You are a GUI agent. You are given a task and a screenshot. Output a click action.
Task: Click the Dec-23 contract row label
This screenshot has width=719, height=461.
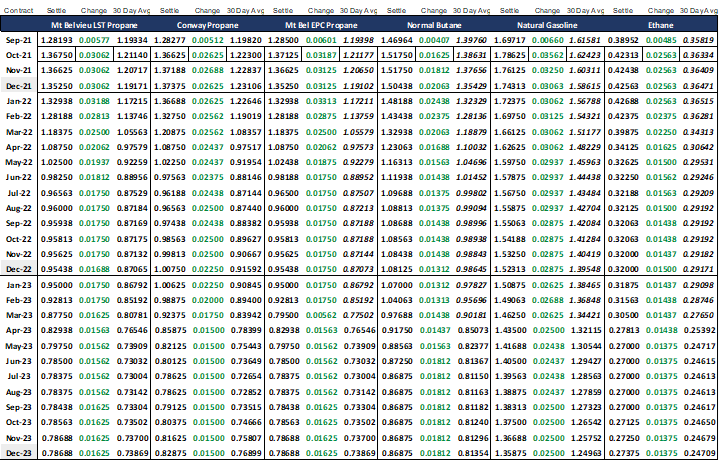pos(19,453)
